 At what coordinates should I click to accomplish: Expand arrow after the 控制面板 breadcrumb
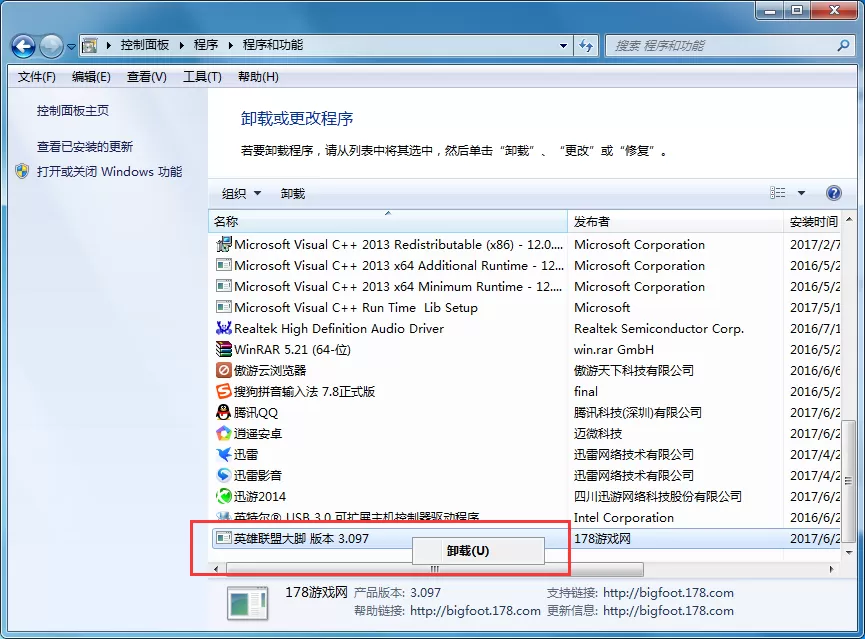(181, 45)
